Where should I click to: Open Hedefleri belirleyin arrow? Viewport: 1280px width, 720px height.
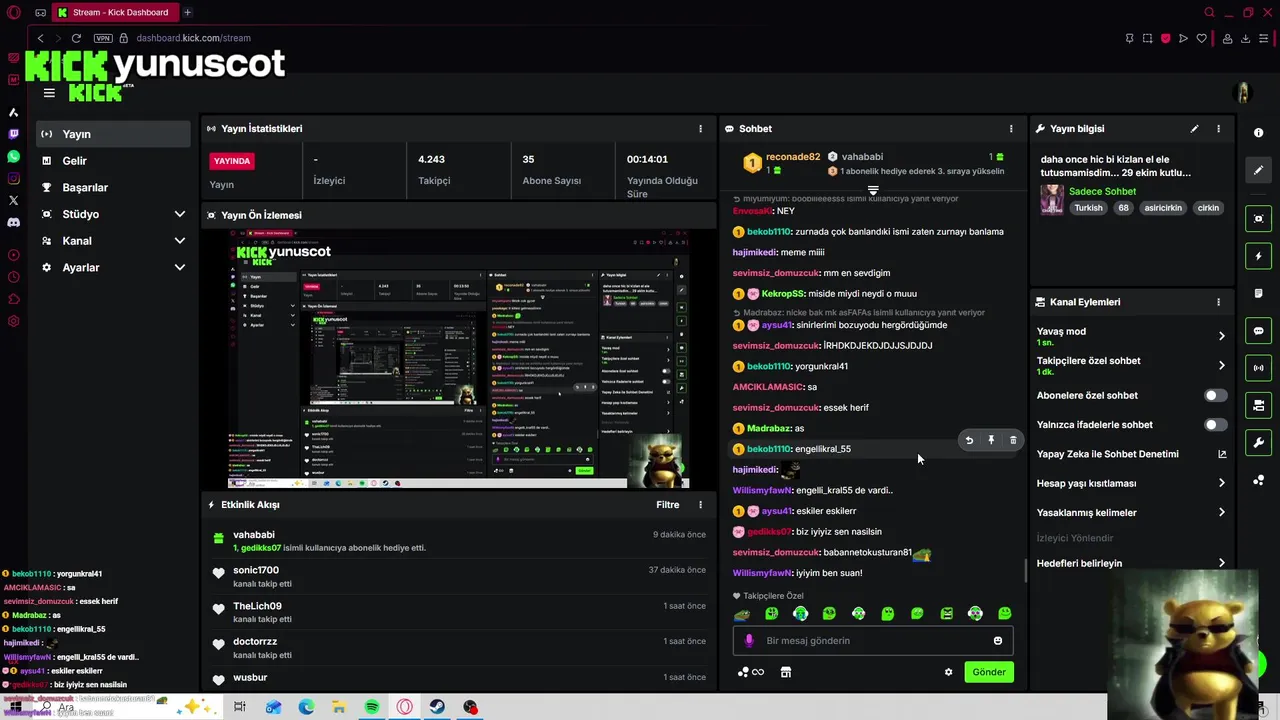1221,563
